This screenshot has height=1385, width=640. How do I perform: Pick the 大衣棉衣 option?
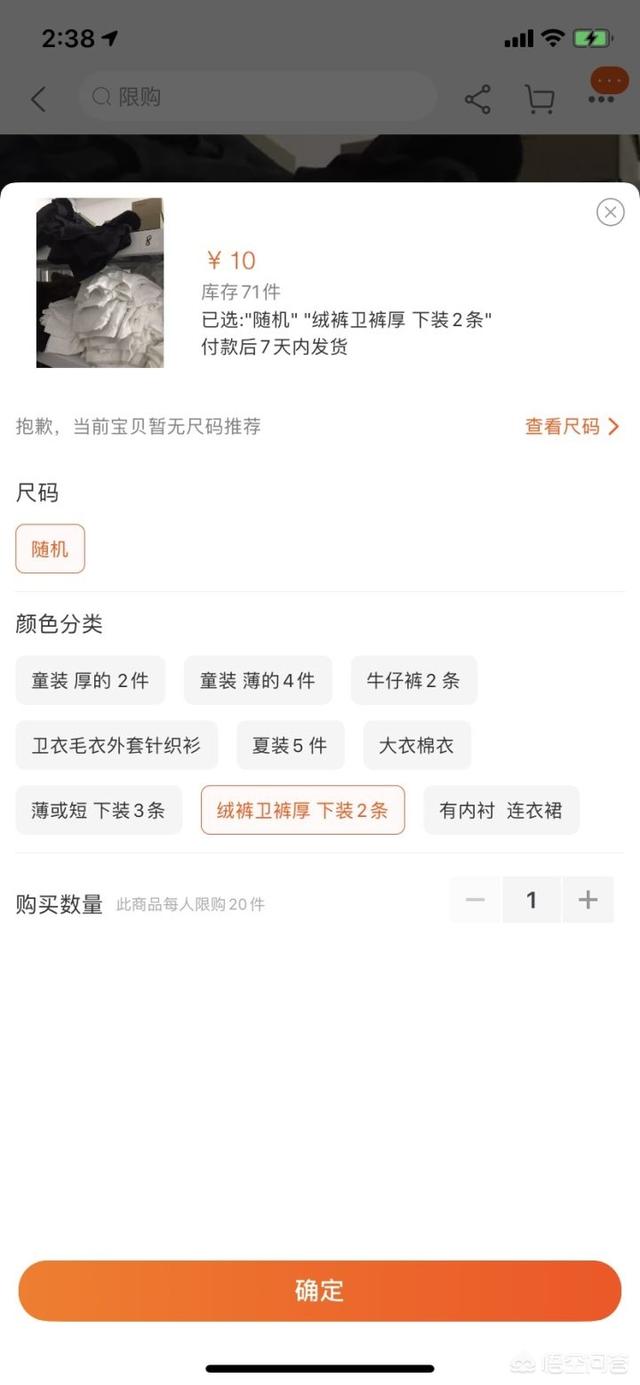tap(417, 745)
